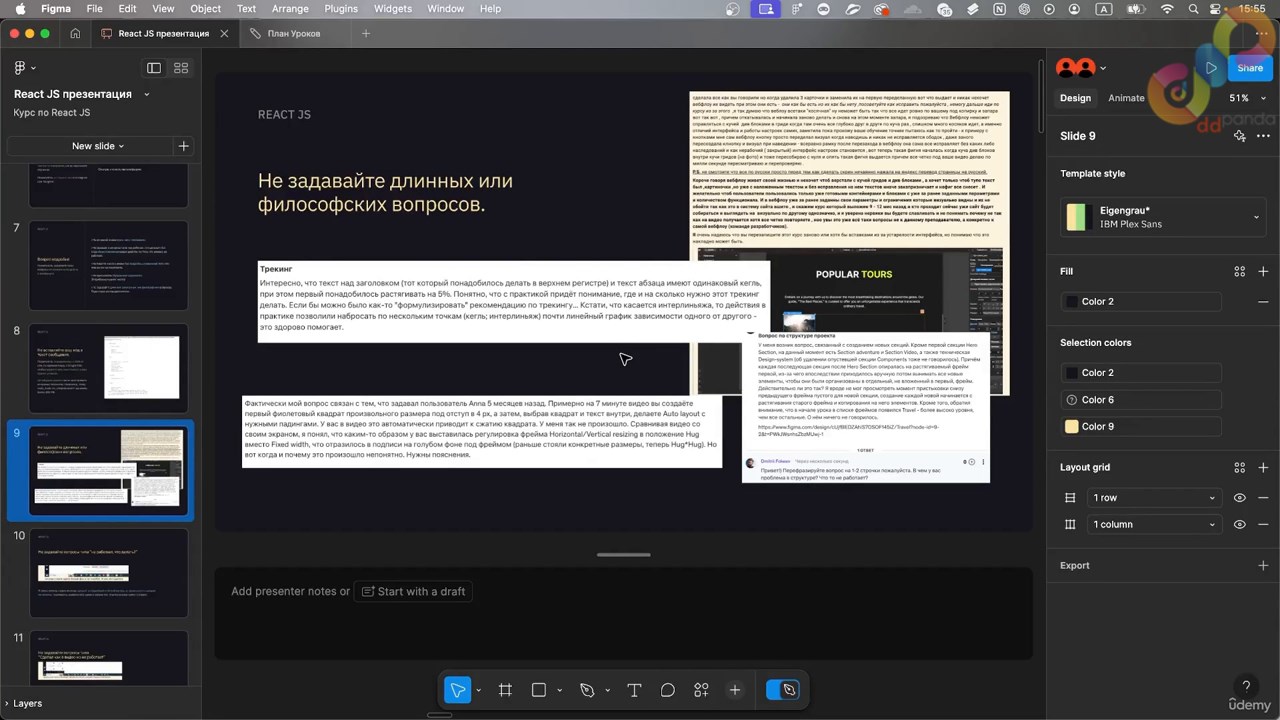Expand the Layers panel

click(22, 703)
